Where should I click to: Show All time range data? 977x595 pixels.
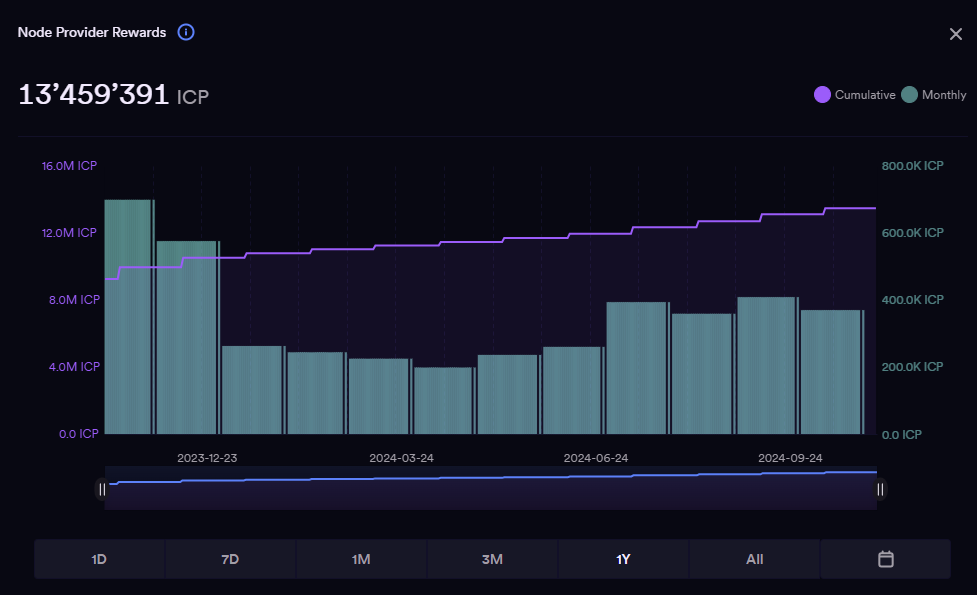pyautogui.click(x=754, y=559)
